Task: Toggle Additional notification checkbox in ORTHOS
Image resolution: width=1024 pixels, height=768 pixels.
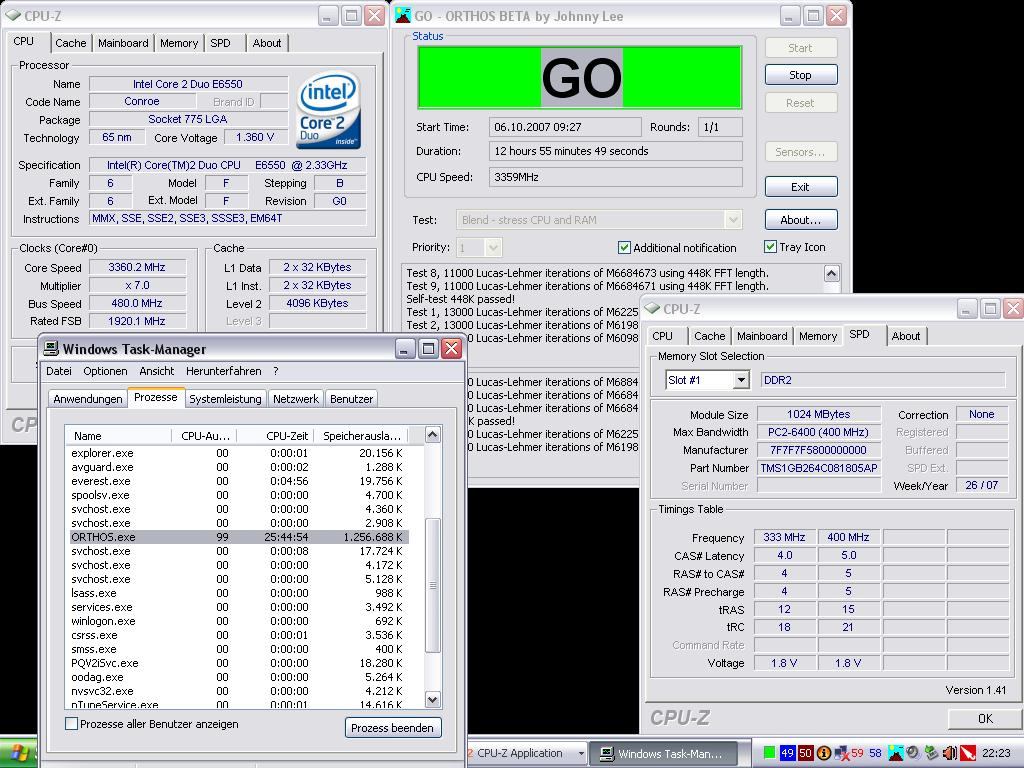Action: pos(624,248)
